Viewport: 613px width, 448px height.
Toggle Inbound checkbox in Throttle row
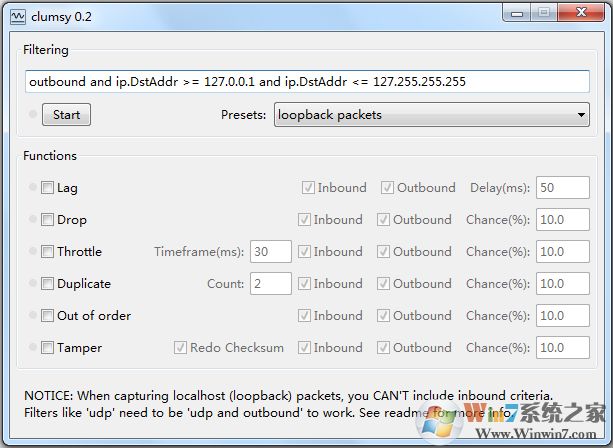[x=304, y=251]
